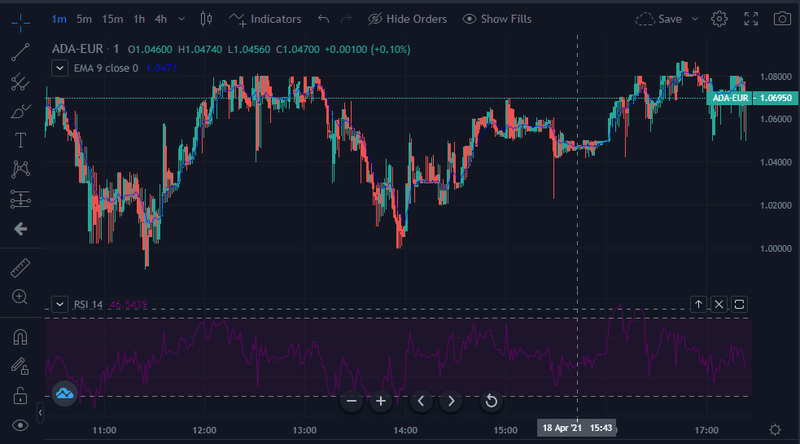The image size is (800, 444).
Task: Select the crosshair cursor tool
Action: pyautogui.click(x=20, y=22)
